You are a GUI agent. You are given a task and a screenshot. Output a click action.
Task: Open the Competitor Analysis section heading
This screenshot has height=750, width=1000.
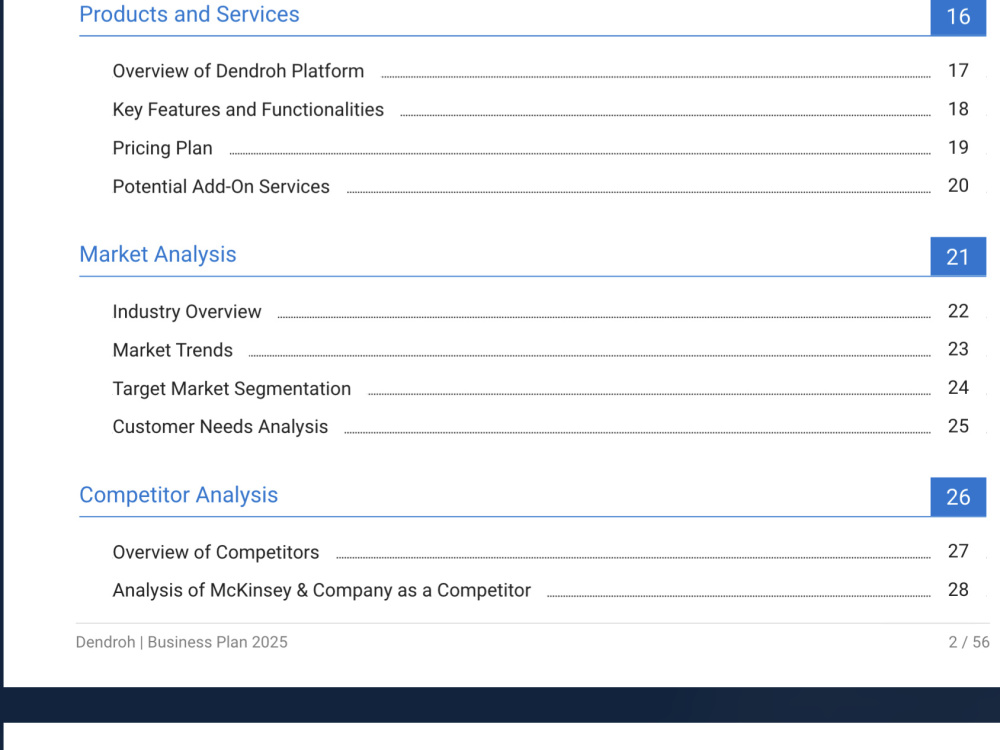click(179, 495)
